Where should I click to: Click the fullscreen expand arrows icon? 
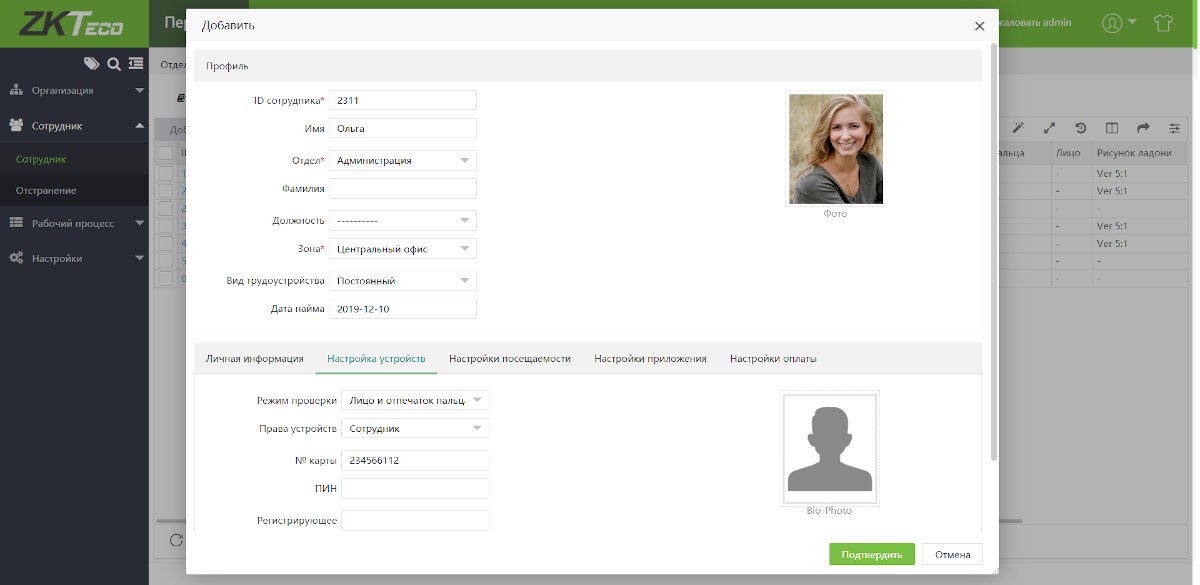[1049, 128]
